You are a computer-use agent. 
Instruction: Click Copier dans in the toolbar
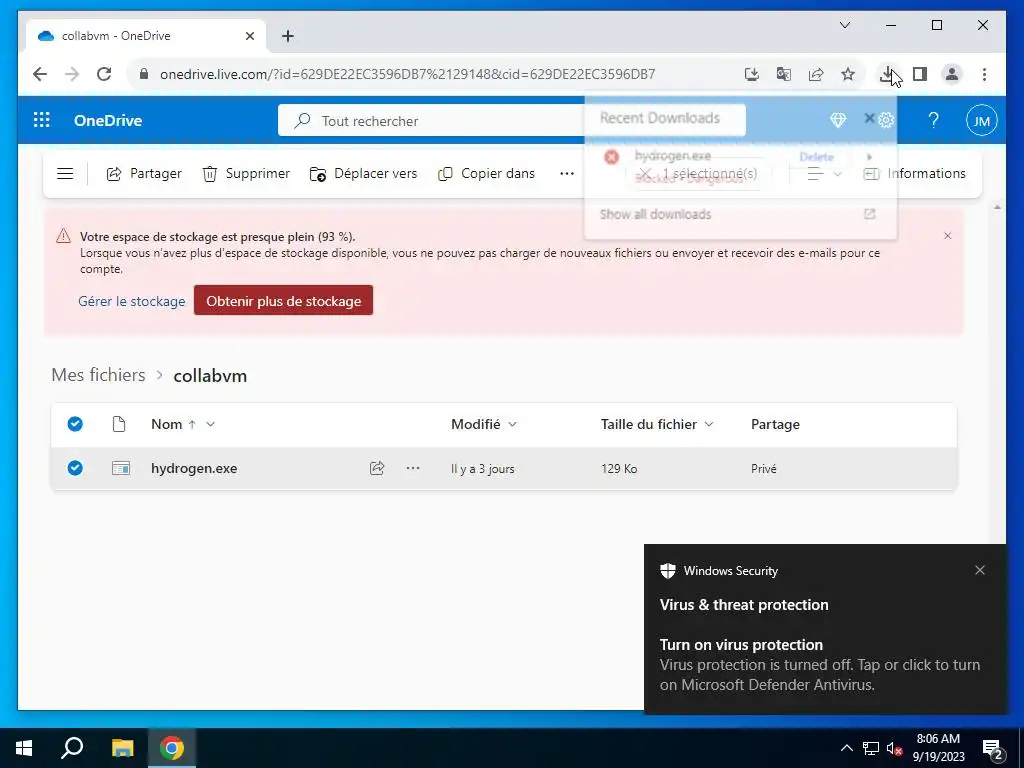click(486, 174)
